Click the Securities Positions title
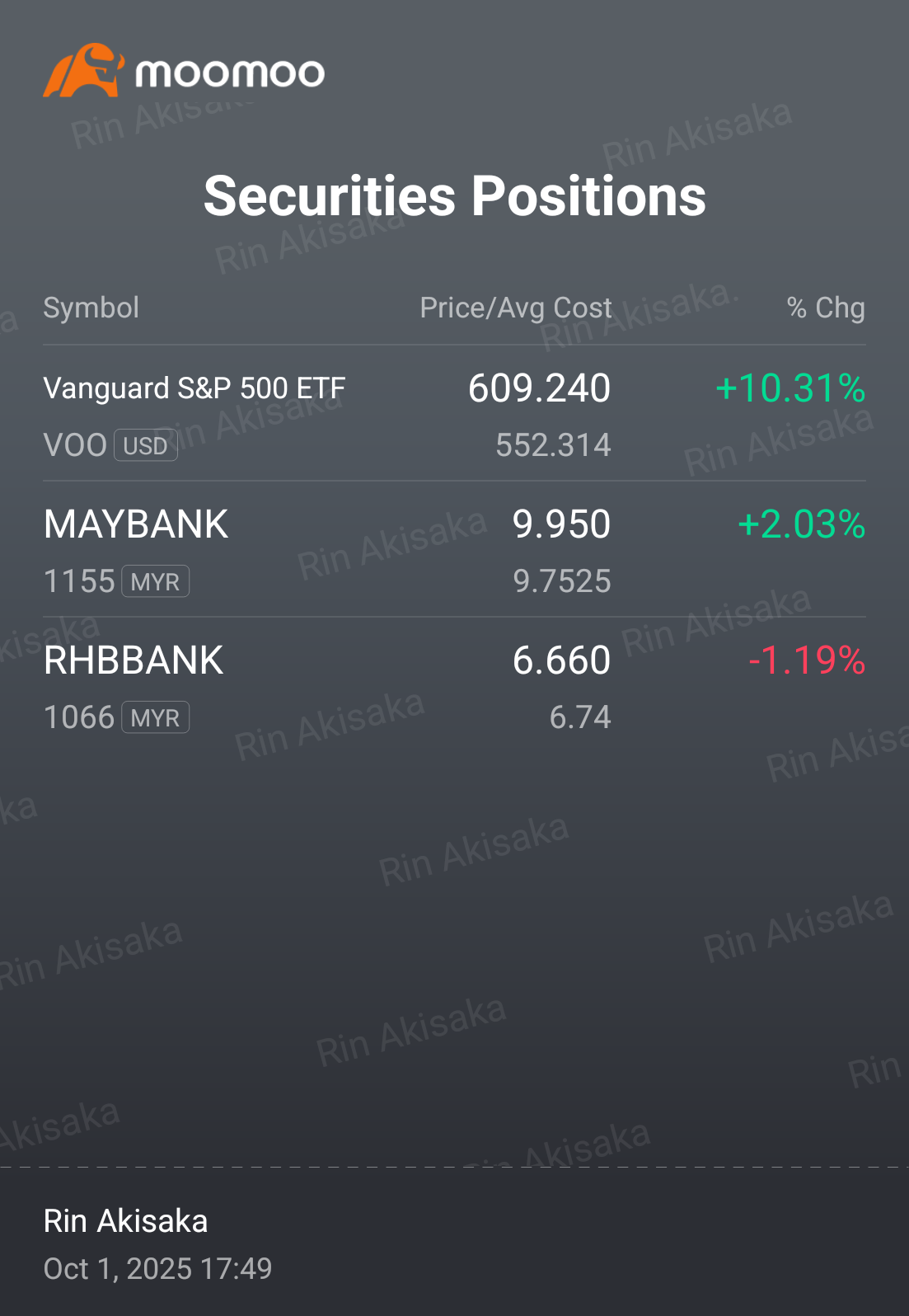909x1316 pixels. (455, 196)
